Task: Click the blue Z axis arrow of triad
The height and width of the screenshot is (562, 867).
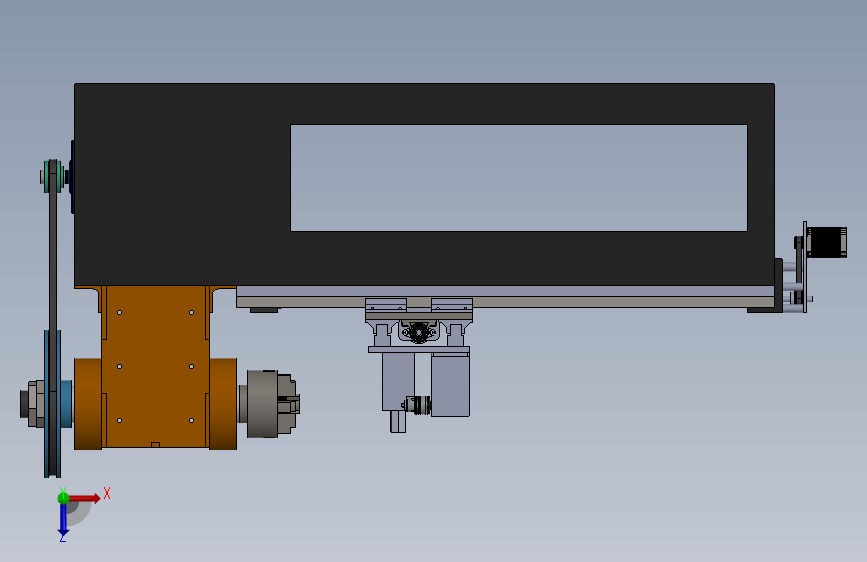Action: point(63,521)
